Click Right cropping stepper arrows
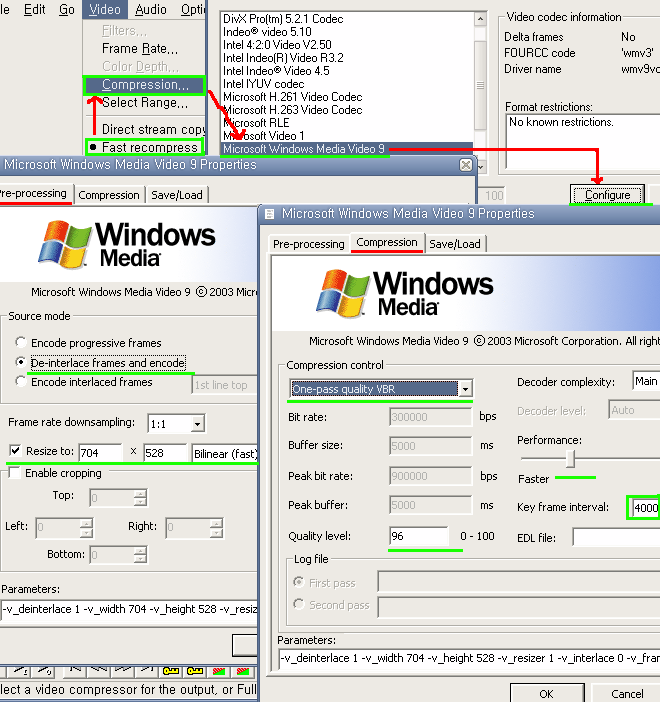Image resolution: width=660 pixels, height=702 pixels. click(x=216, y=527)
